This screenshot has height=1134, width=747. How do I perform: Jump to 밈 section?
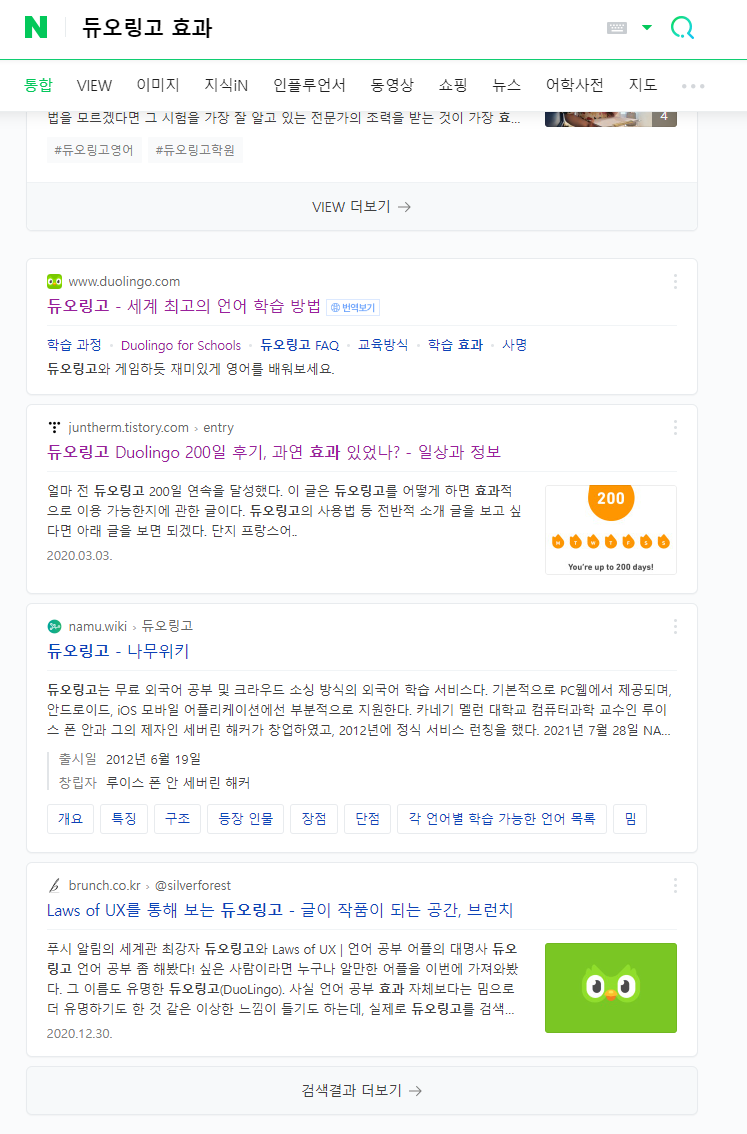tap(630, 819)
